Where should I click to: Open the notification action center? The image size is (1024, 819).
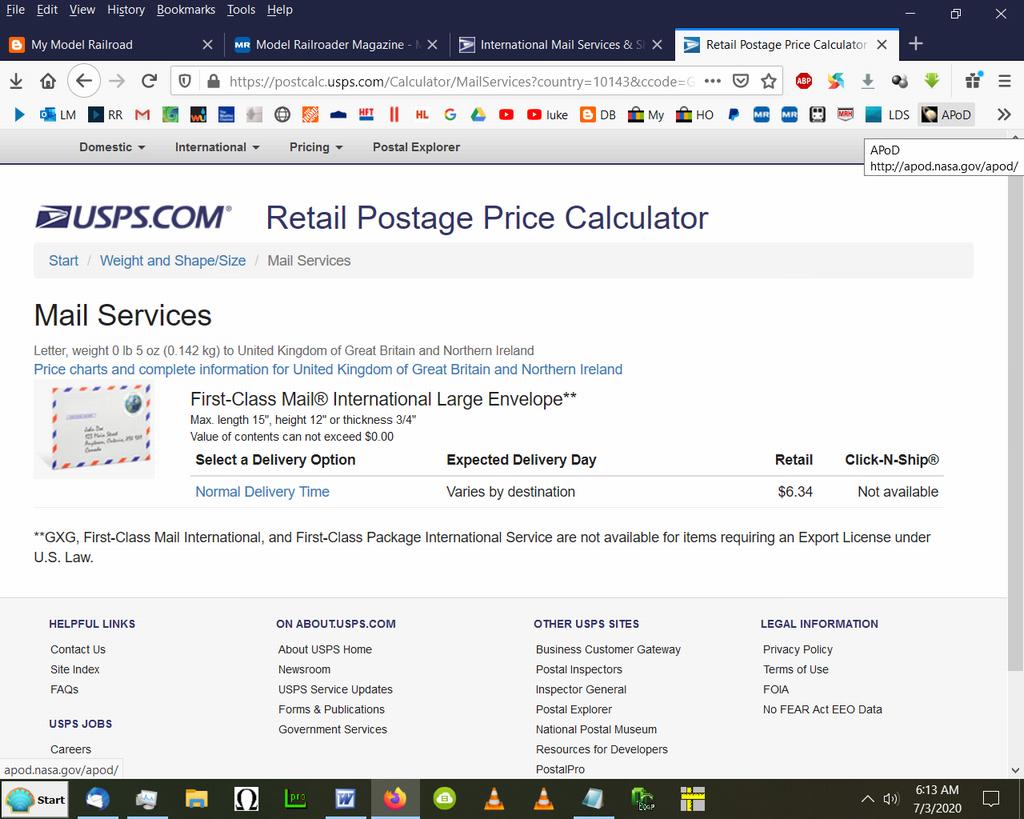[991, 799]
